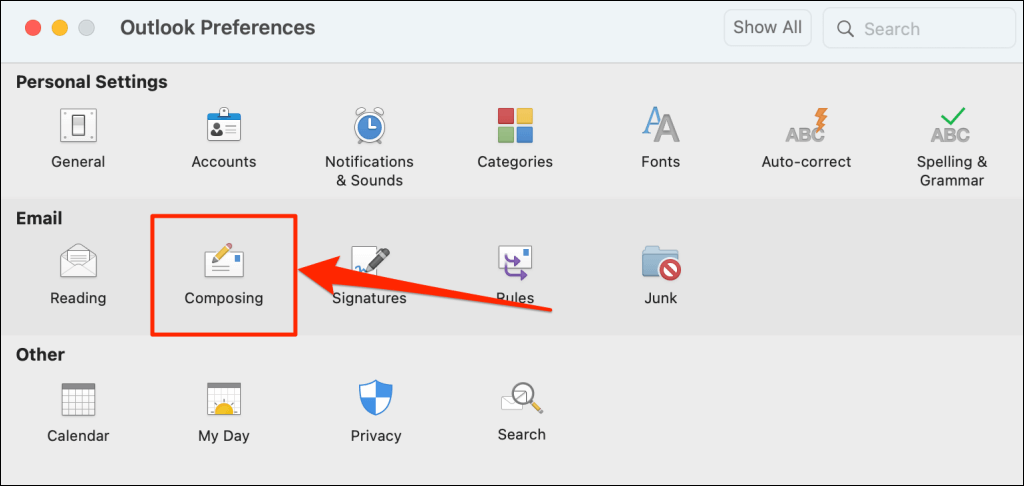
Task: Open the Reading email settings
Action: tap(78, 264)
